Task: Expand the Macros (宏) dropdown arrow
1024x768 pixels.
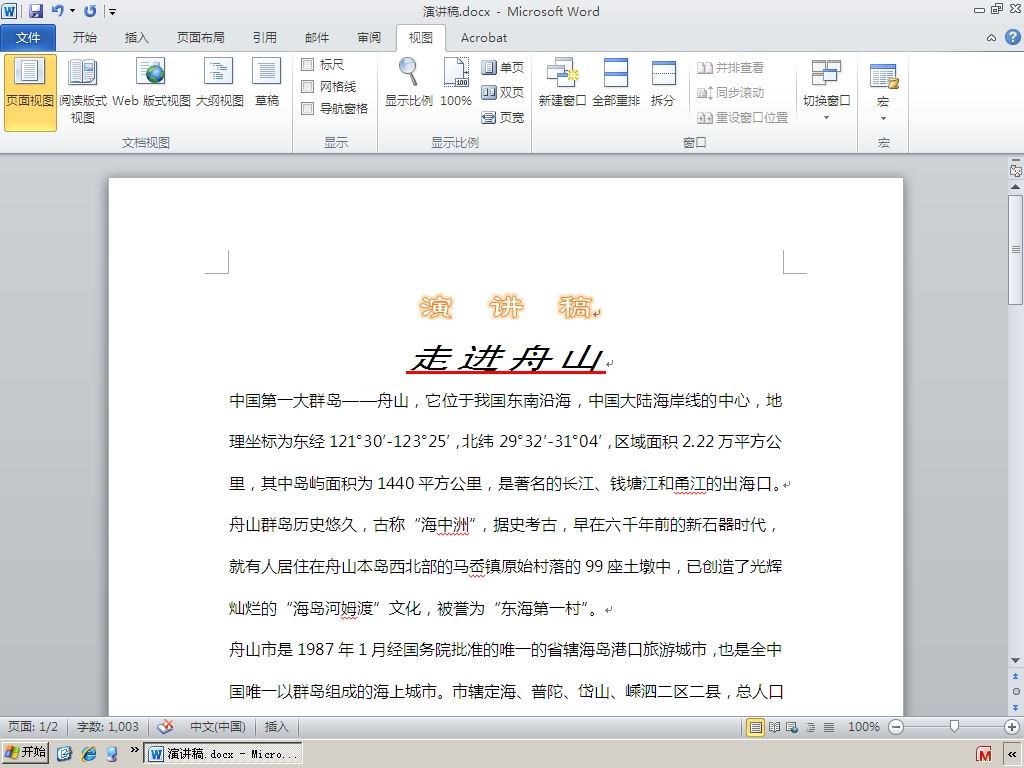Action: click(884, 119)
